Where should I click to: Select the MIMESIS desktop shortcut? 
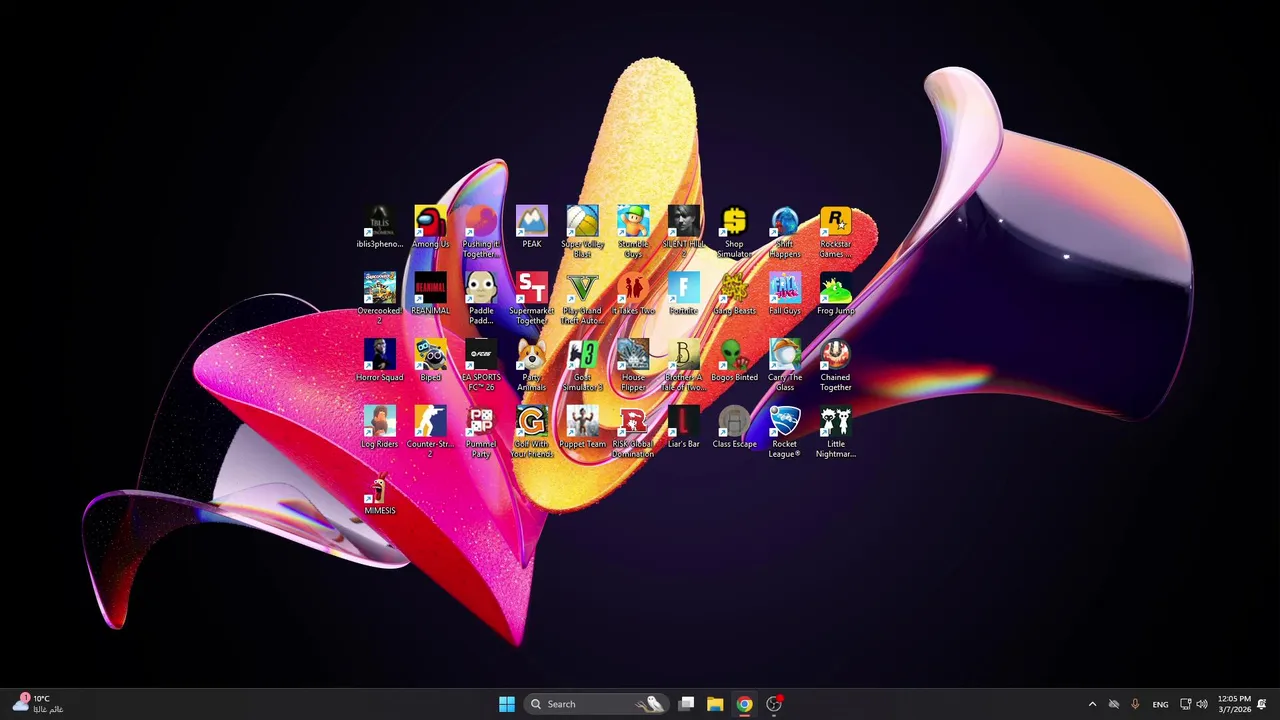point(379,494)
